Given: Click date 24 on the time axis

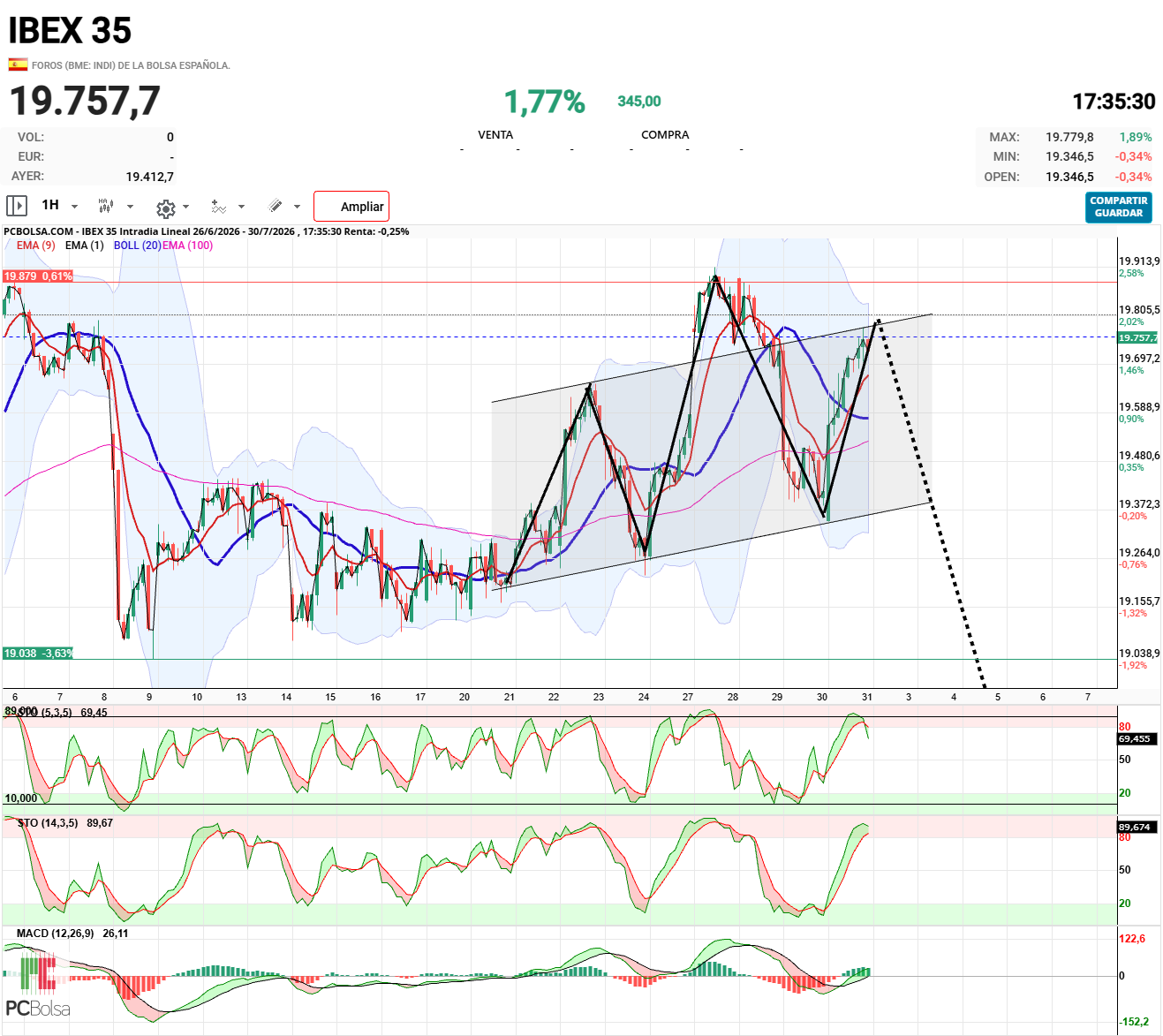Looking at the screenshot, I should (644, 697).
